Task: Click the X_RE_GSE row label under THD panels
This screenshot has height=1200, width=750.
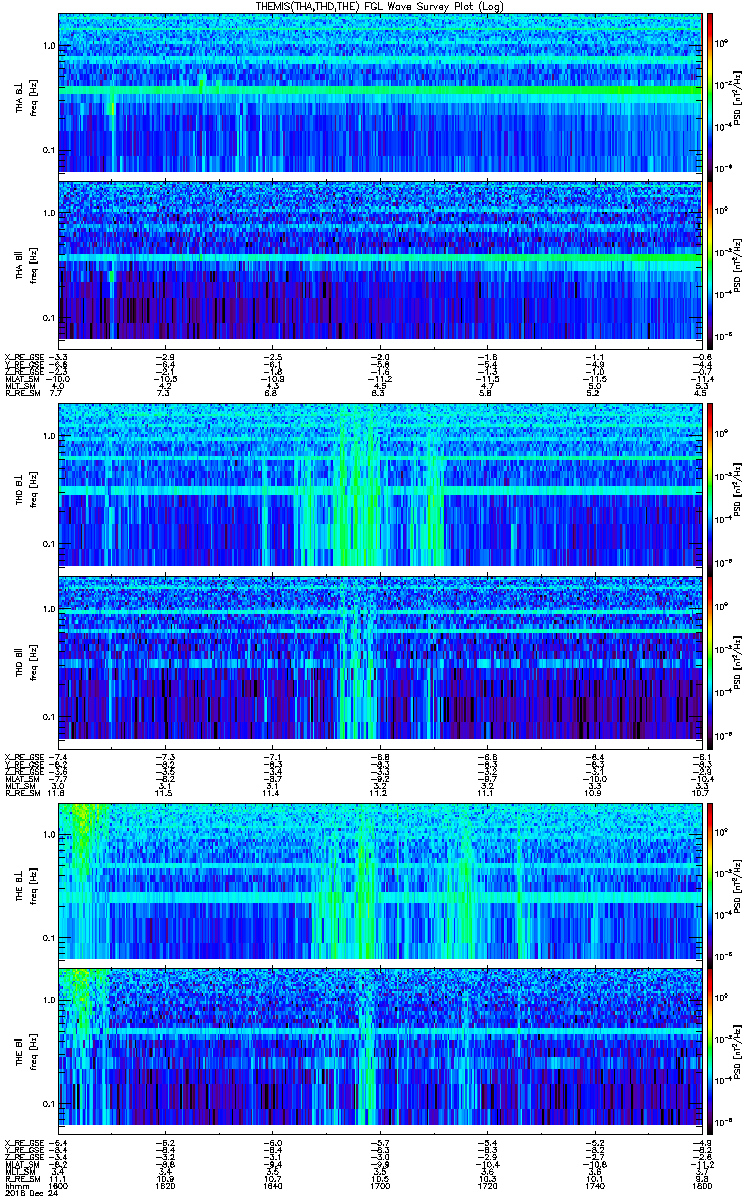Action: (22, 755)
